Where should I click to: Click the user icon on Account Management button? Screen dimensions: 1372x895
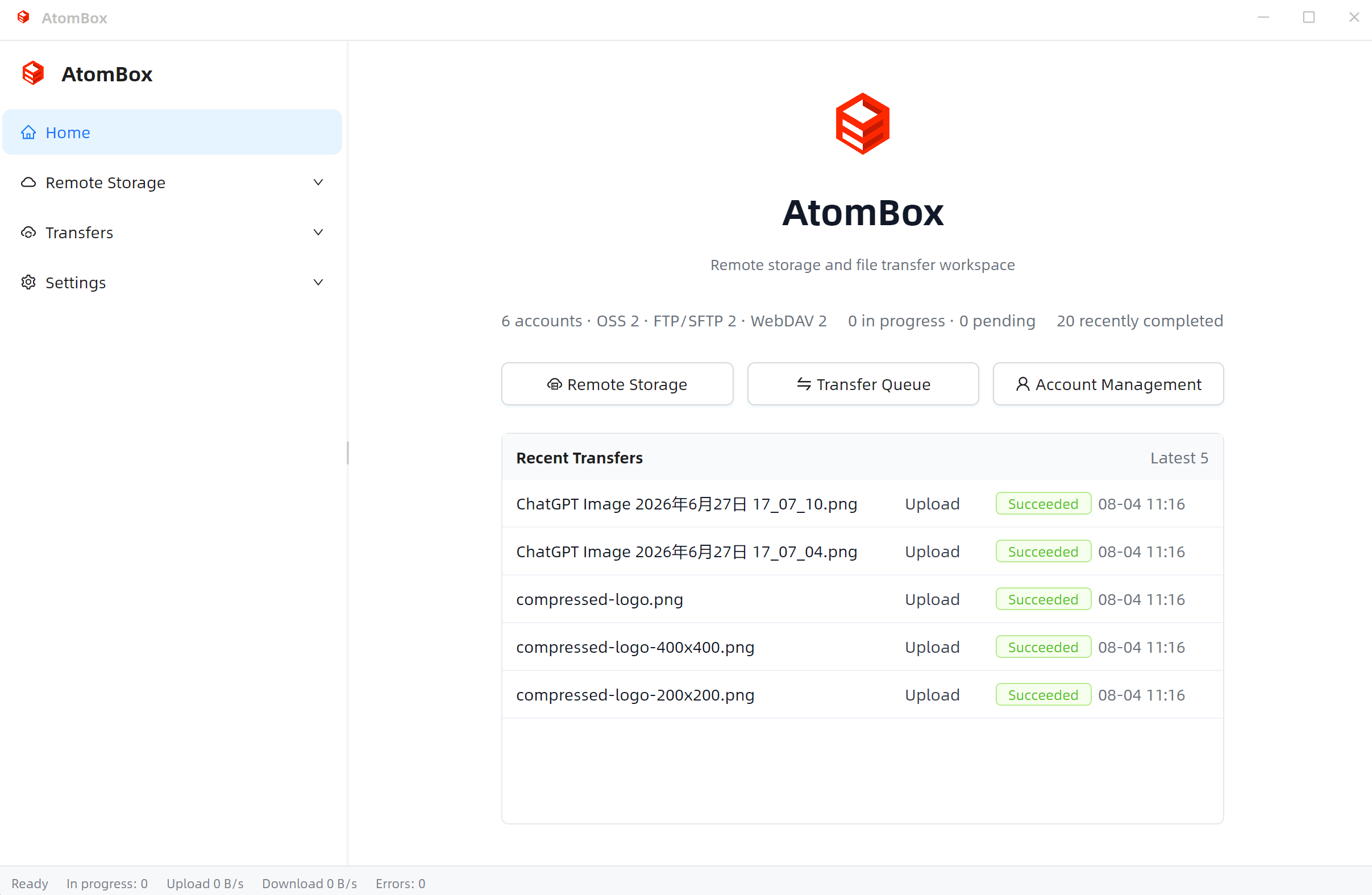[1022, 384]
